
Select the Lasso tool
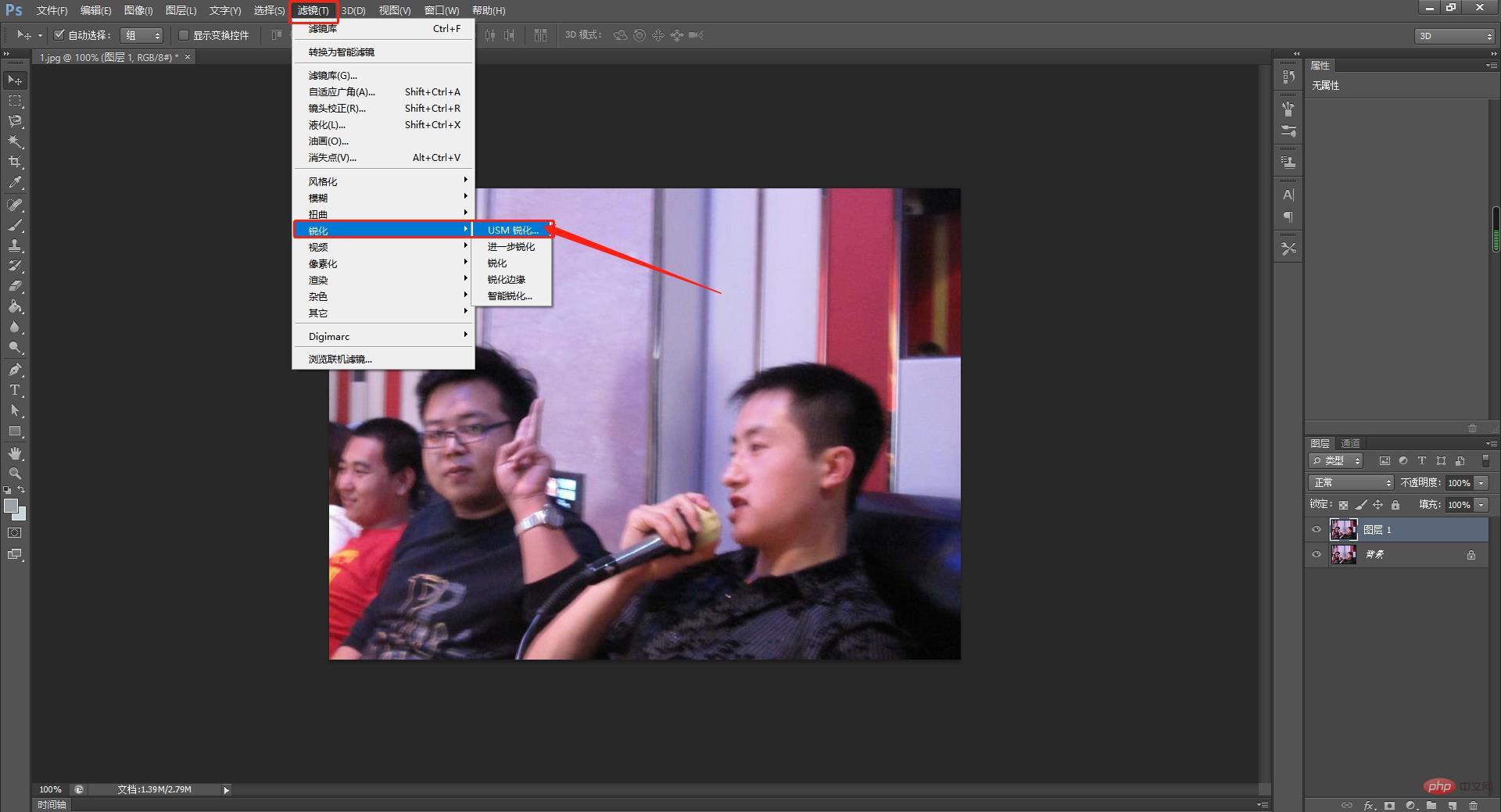pyautogui.click(x=15, y=121)
